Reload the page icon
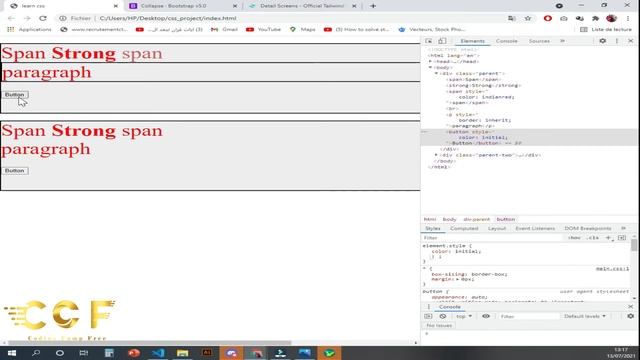Screen dimensions: 640x360 [43, 18]
